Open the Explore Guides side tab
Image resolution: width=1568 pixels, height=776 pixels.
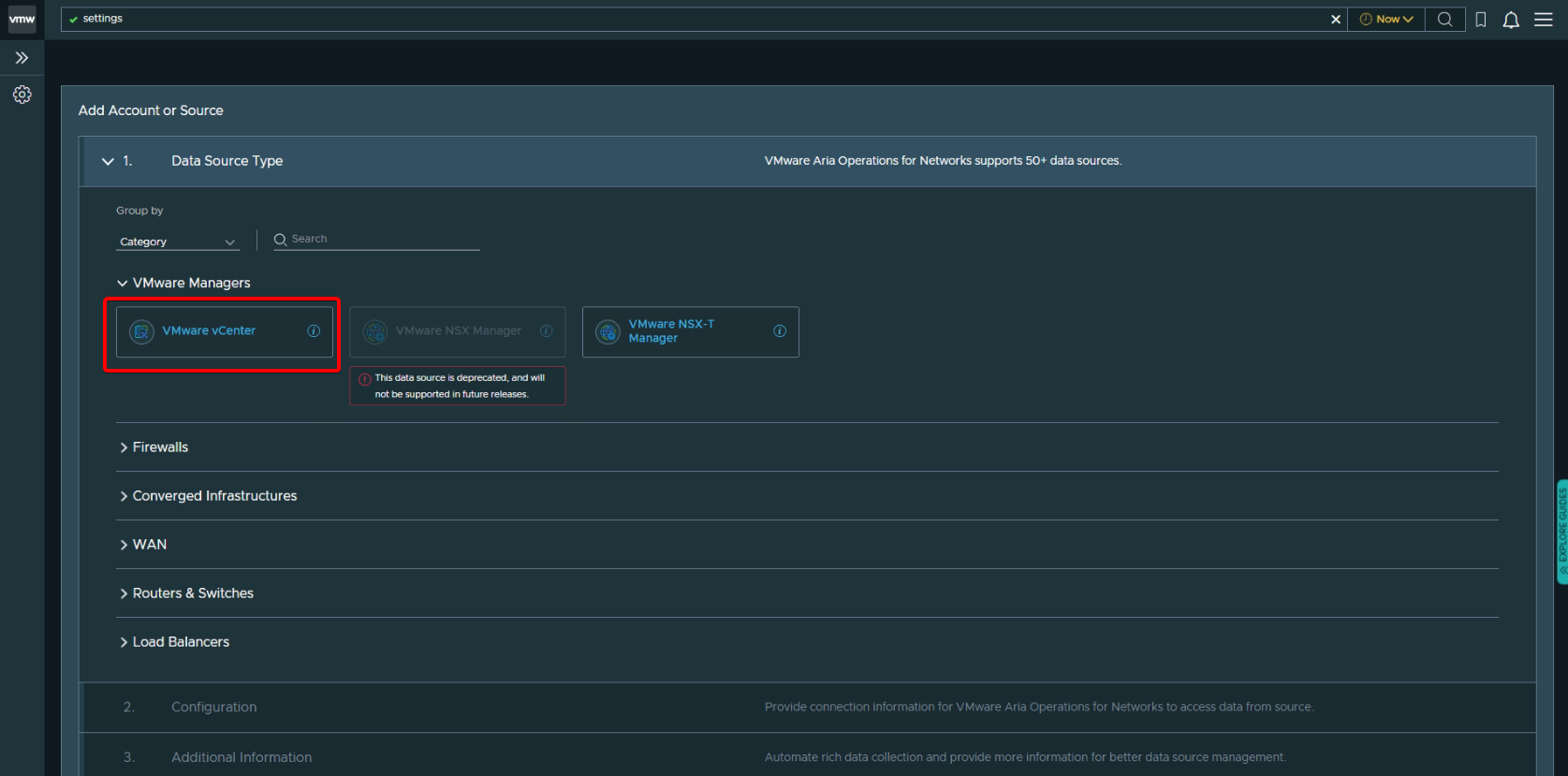[1561, 532]
